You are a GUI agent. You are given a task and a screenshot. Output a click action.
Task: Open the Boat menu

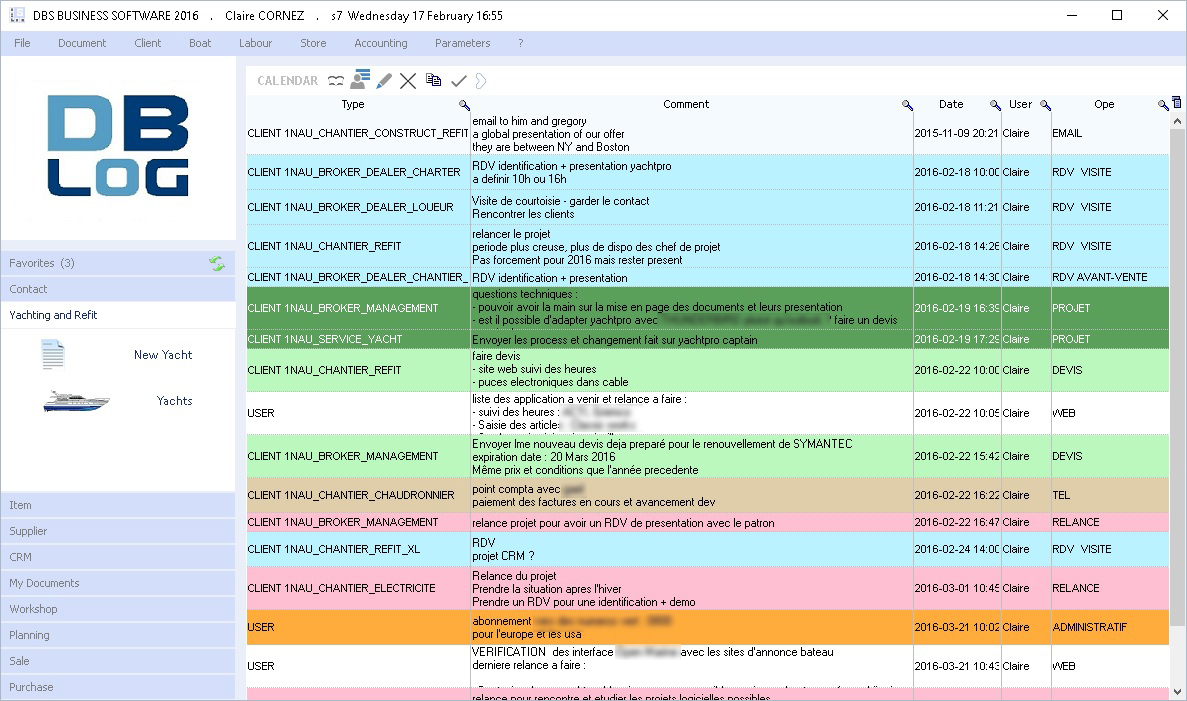(x=200, y=43)
